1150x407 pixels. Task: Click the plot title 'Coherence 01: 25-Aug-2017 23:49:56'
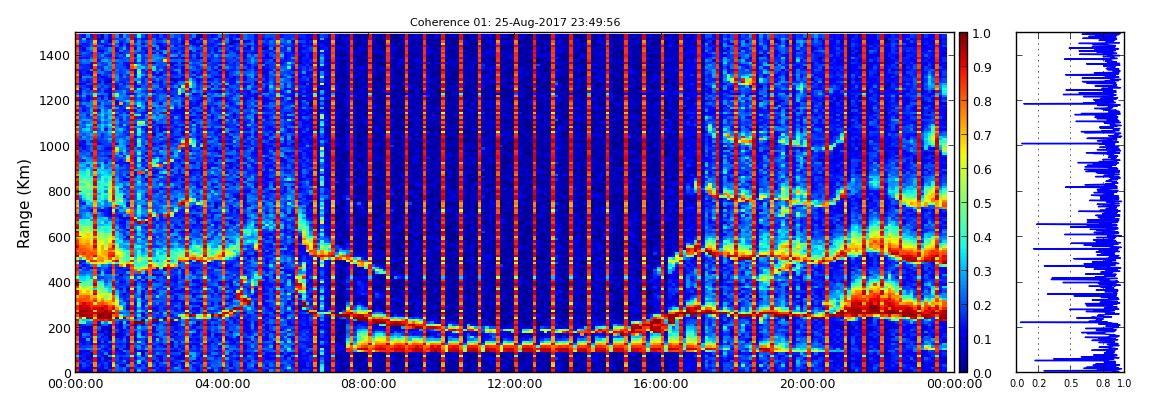(515, 22)
